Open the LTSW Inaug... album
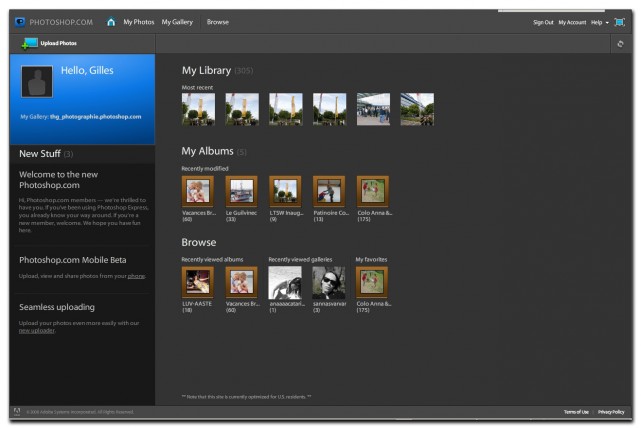Screen dimensions: 641x429 tap(285, 191)
